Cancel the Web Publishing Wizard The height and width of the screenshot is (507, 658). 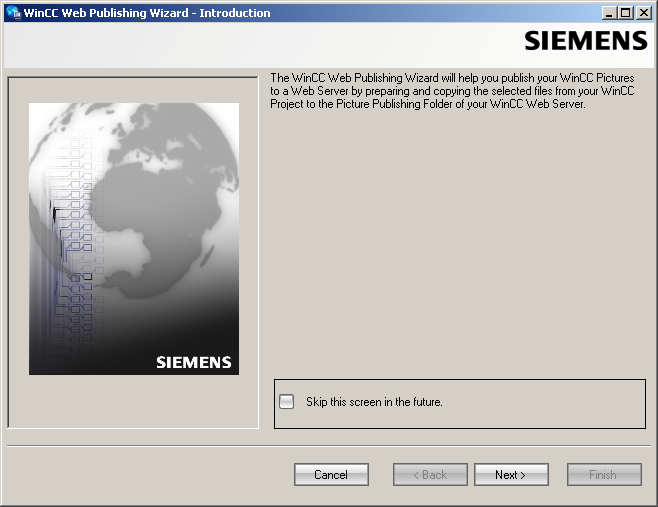[x=331, y=475]
